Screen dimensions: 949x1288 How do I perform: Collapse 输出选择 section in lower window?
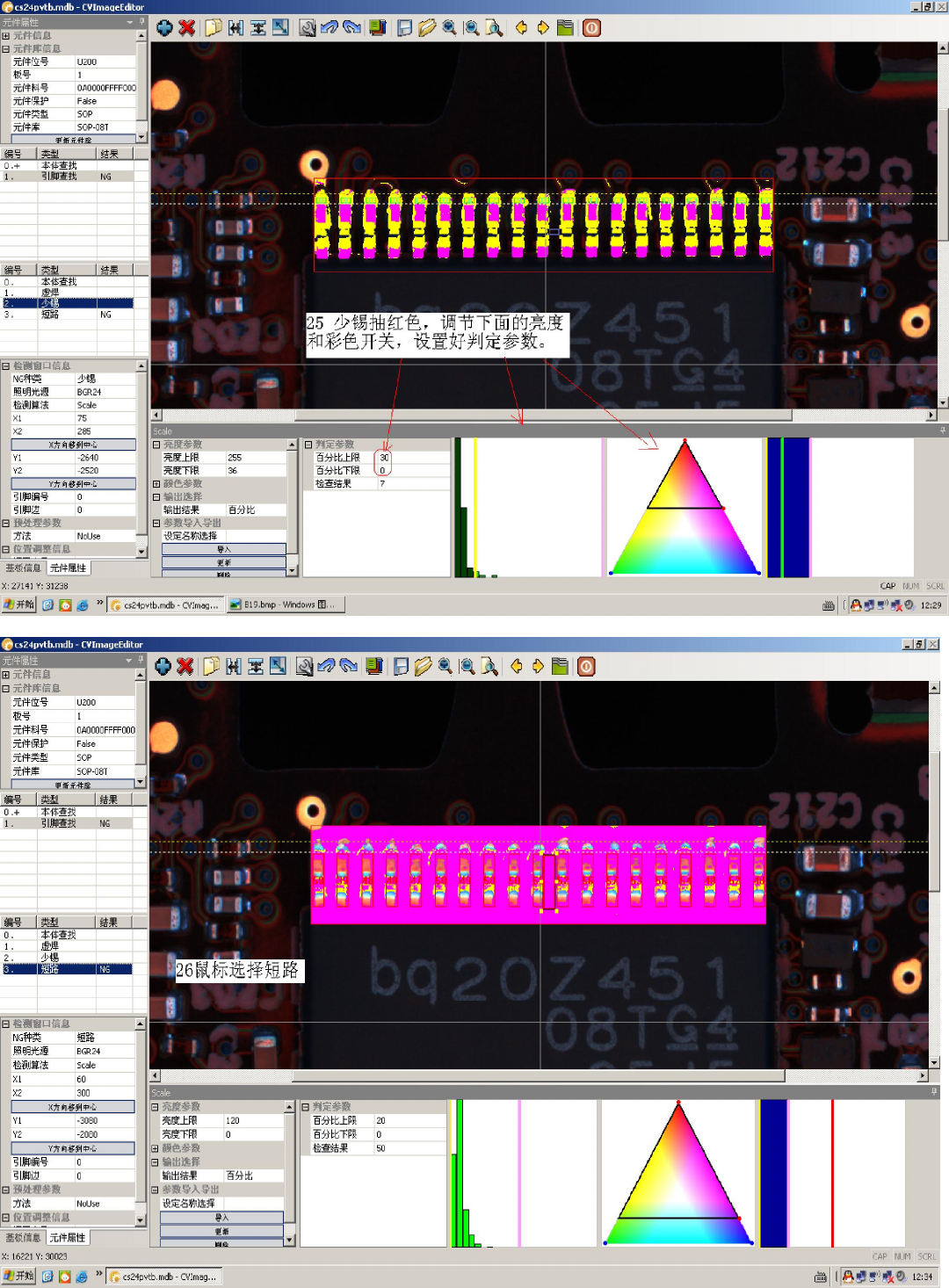pos(155,1161)
